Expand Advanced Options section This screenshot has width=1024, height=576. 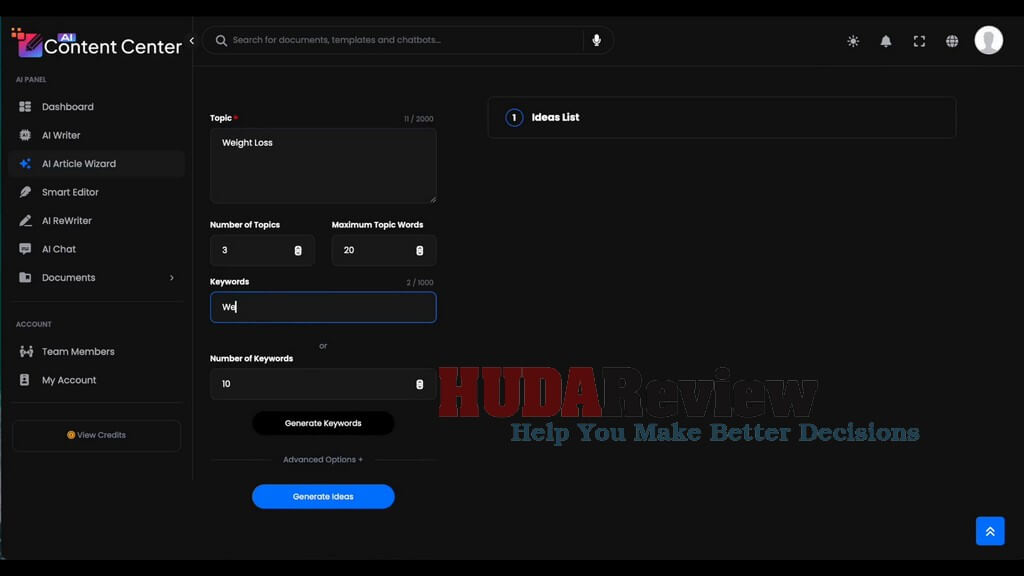click(x=323, y=460)
